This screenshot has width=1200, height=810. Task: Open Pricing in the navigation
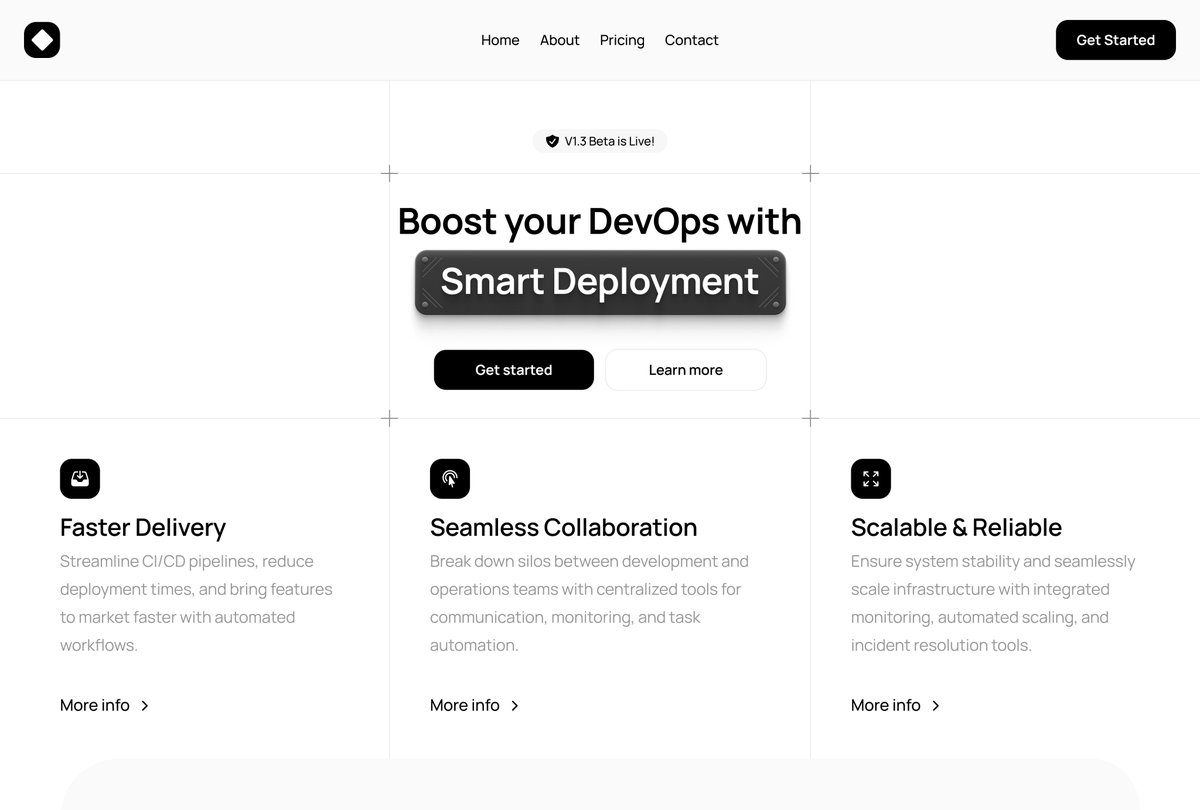pos(622,40)
